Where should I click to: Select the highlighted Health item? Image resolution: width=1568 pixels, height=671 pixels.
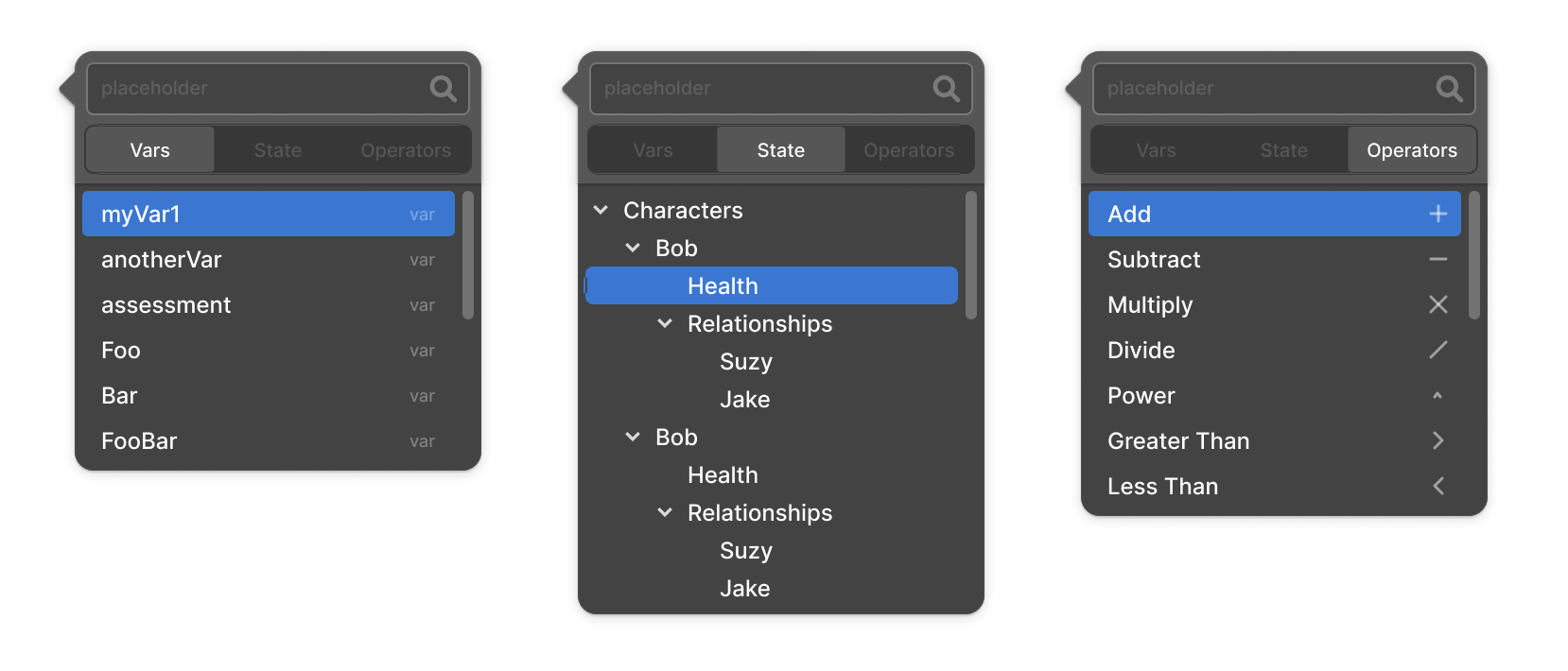pos(722,285)
